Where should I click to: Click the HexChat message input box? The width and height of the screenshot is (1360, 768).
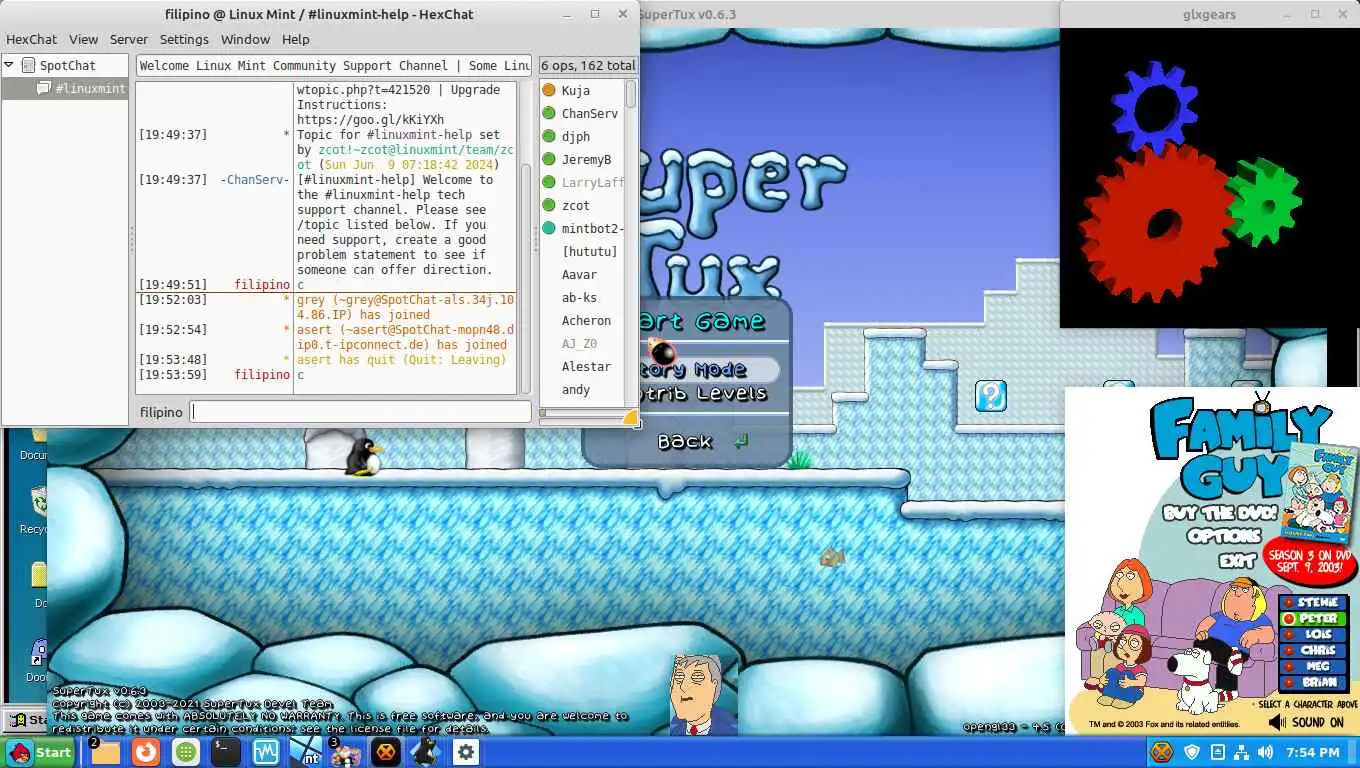coord(361,412)
